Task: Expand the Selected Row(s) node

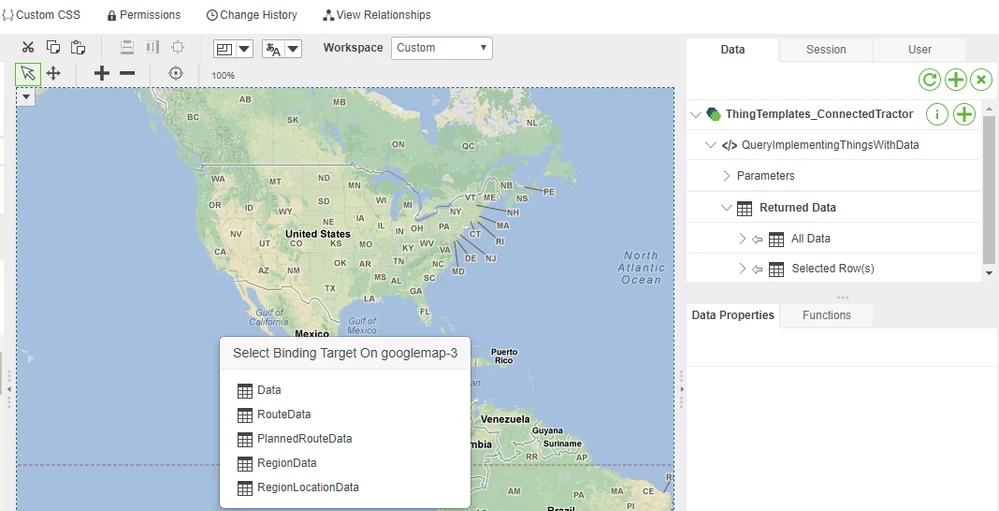Action: point(742,269)
